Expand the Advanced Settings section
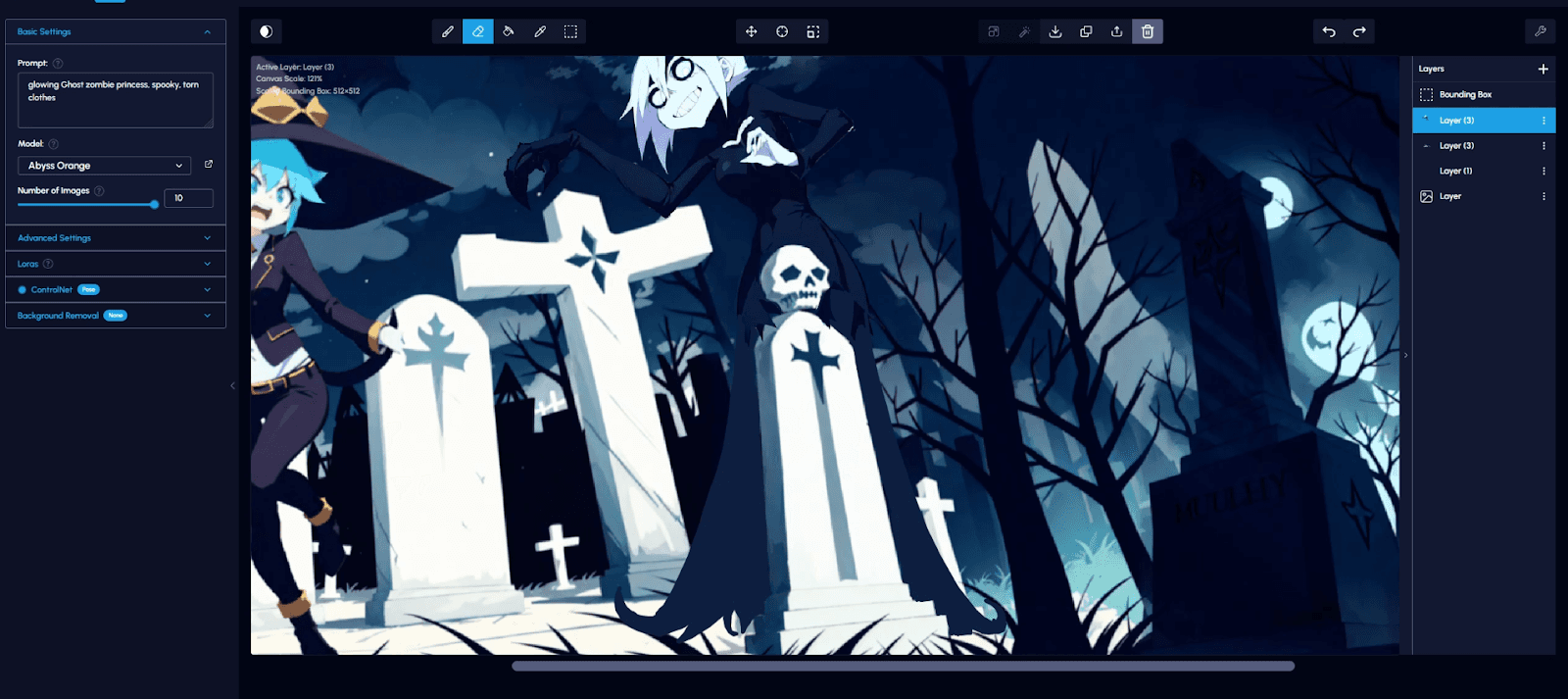 click(115, 238)
